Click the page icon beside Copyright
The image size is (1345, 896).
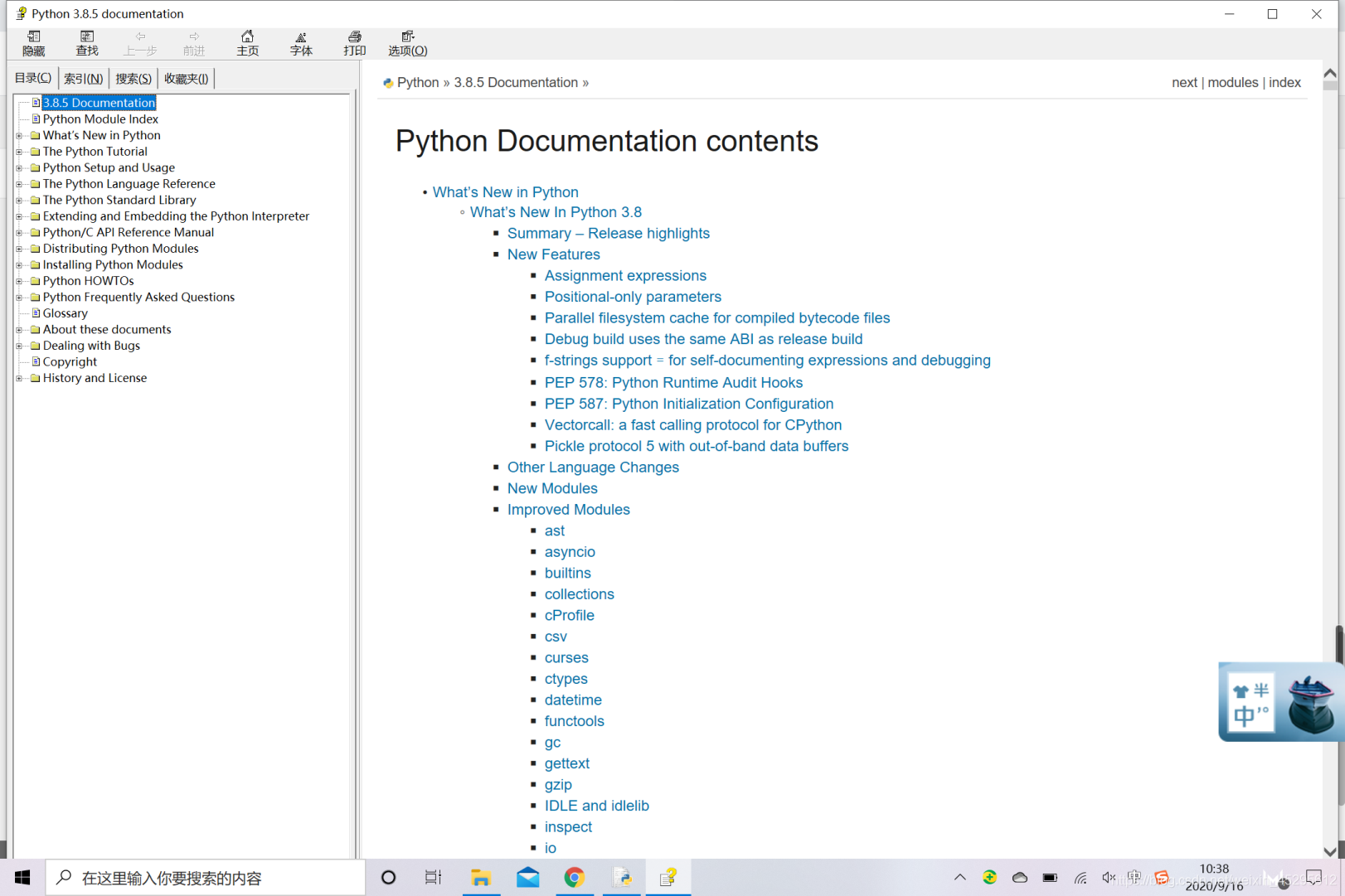36,361
